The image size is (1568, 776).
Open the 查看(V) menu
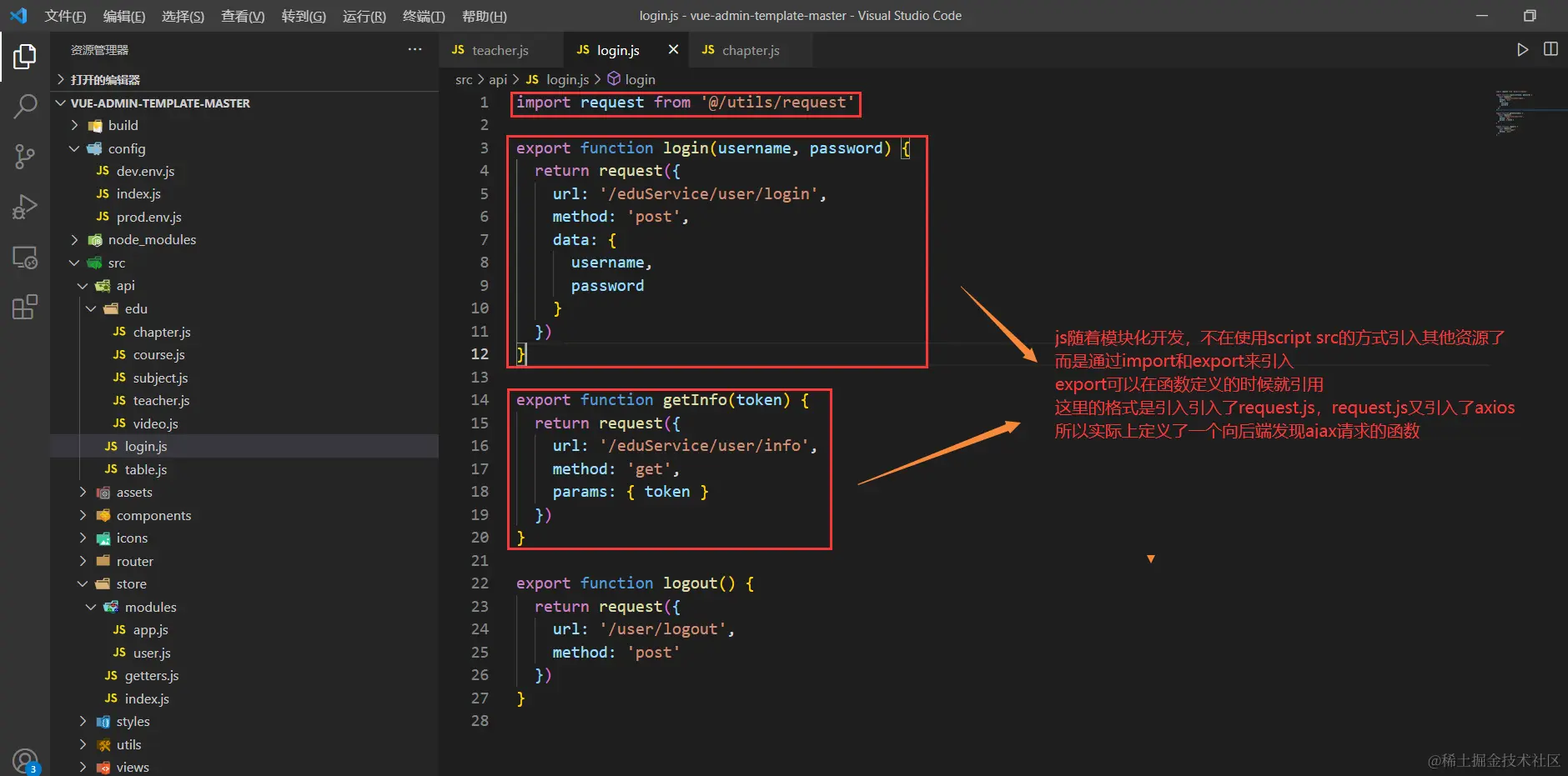243,16
